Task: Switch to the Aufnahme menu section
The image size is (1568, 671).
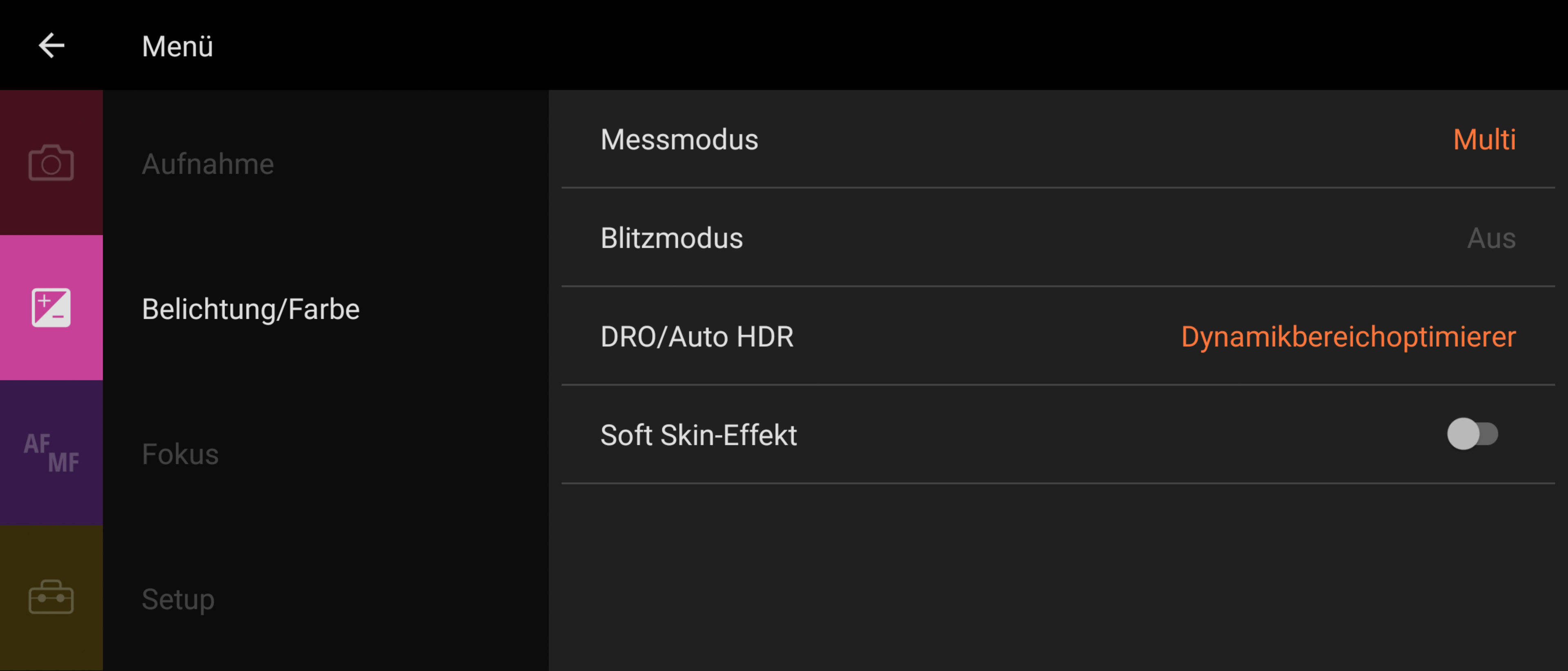Action: 207,164
